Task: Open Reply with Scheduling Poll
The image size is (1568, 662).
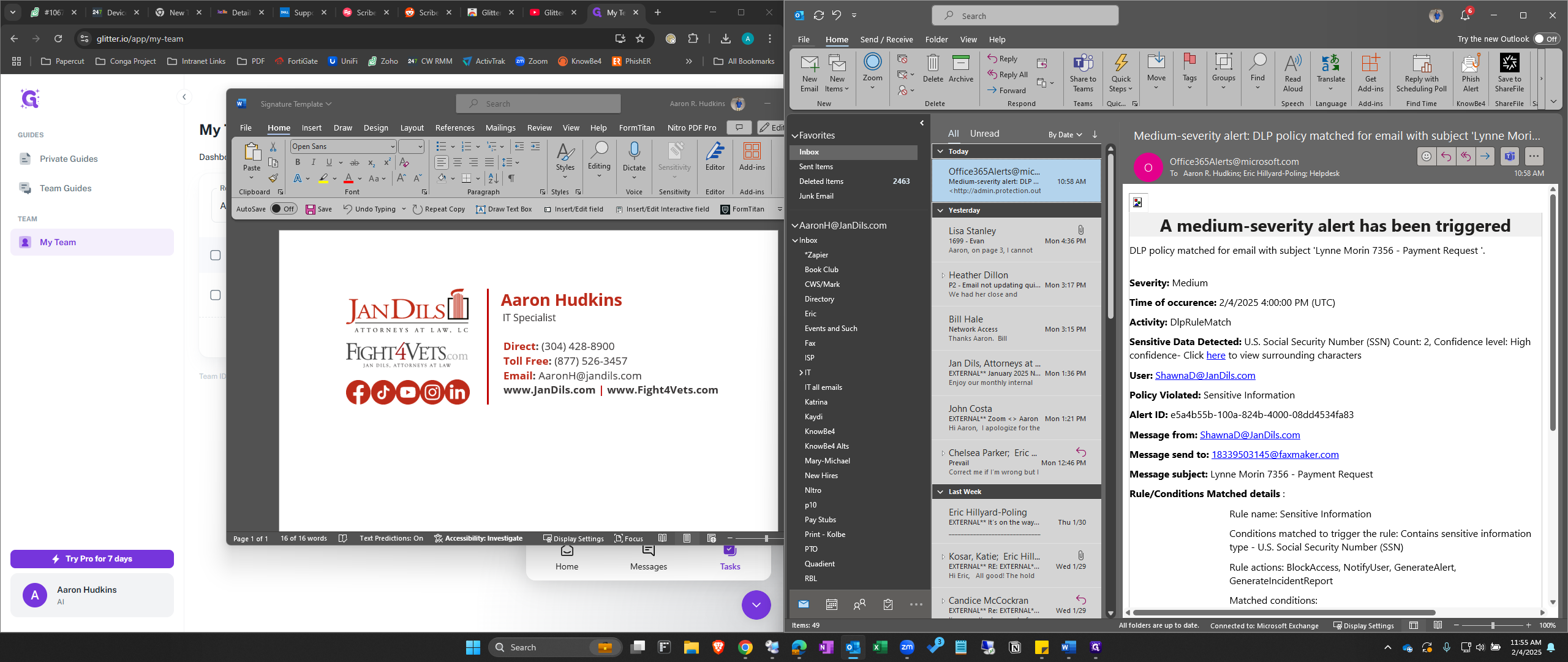Action: [1421, 74]
